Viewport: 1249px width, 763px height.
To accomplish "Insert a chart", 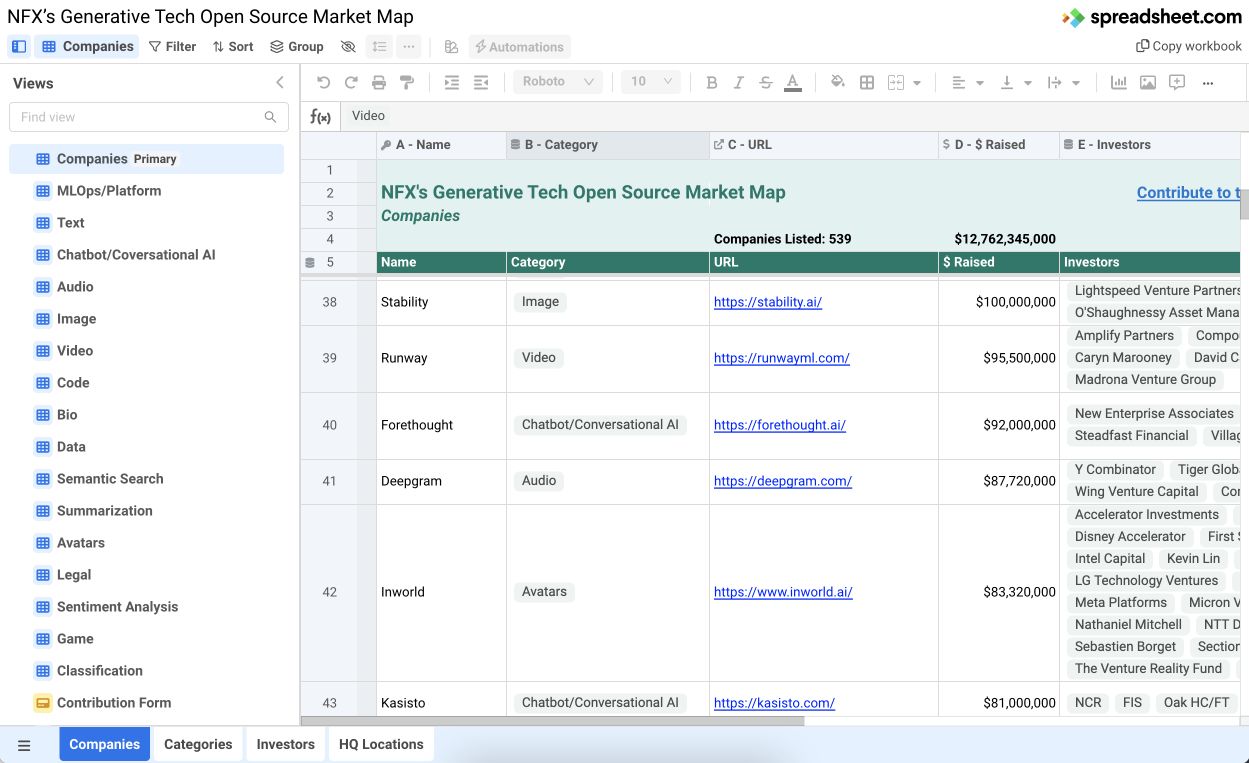I will (x=1118, y=82).
